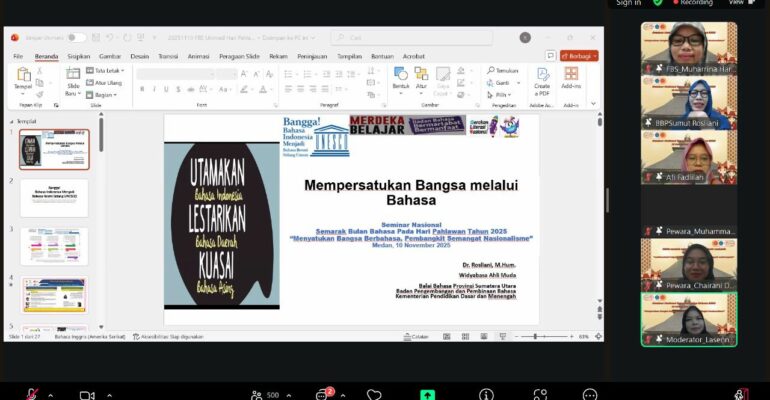Click the Berbagi share button
The width and height of the screenshot is (770, 400).
pyautogui.click(x=579, y=57)
